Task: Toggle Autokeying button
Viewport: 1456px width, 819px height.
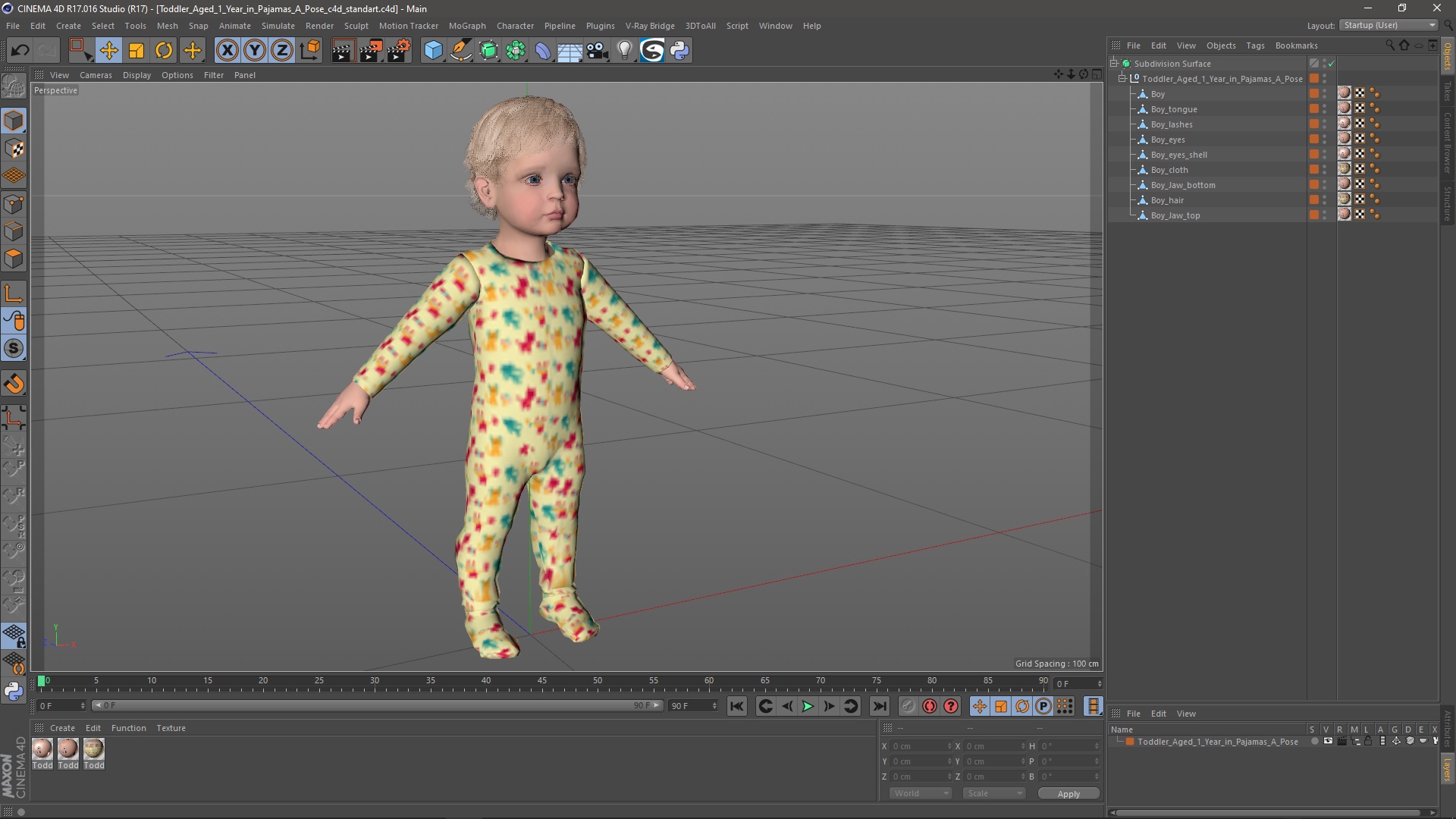Action: coord(929,706)
